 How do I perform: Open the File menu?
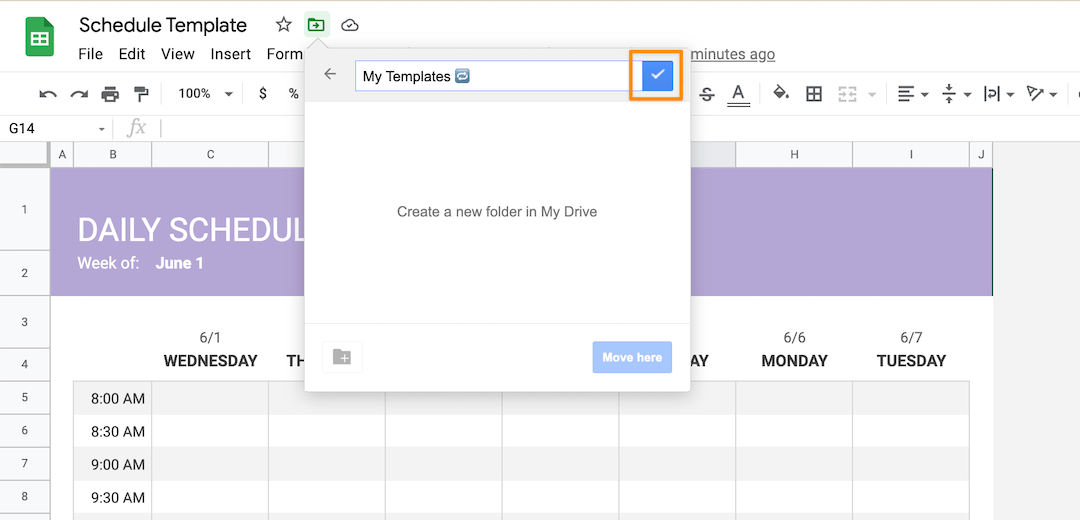[x=90, y=54]
